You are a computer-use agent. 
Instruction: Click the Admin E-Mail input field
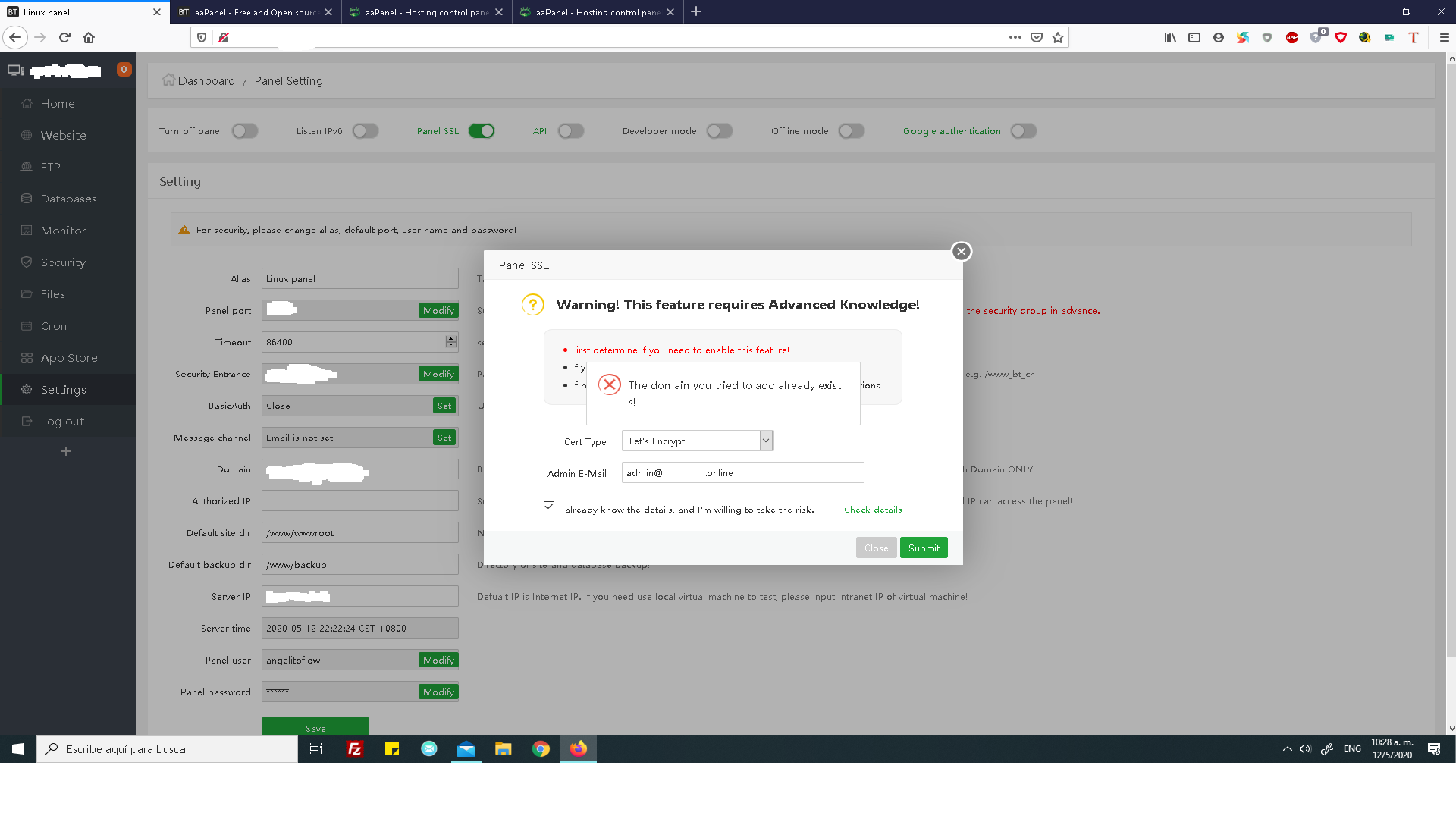coord(742,472)
